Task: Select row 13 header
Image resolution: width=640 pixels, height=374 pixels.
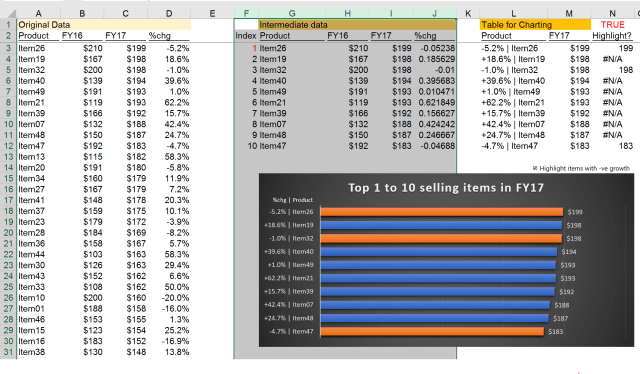Action: pyautogui.click(x=8, y=157)
